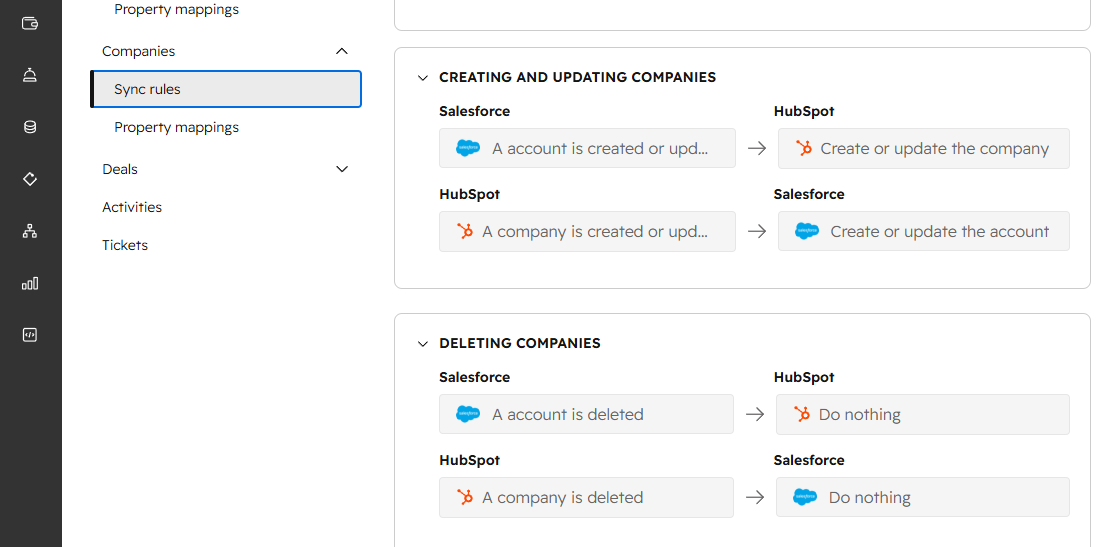Click Salesforce logo in second 'Do nothing' box
1099x547 pixels.
[805, 497]
